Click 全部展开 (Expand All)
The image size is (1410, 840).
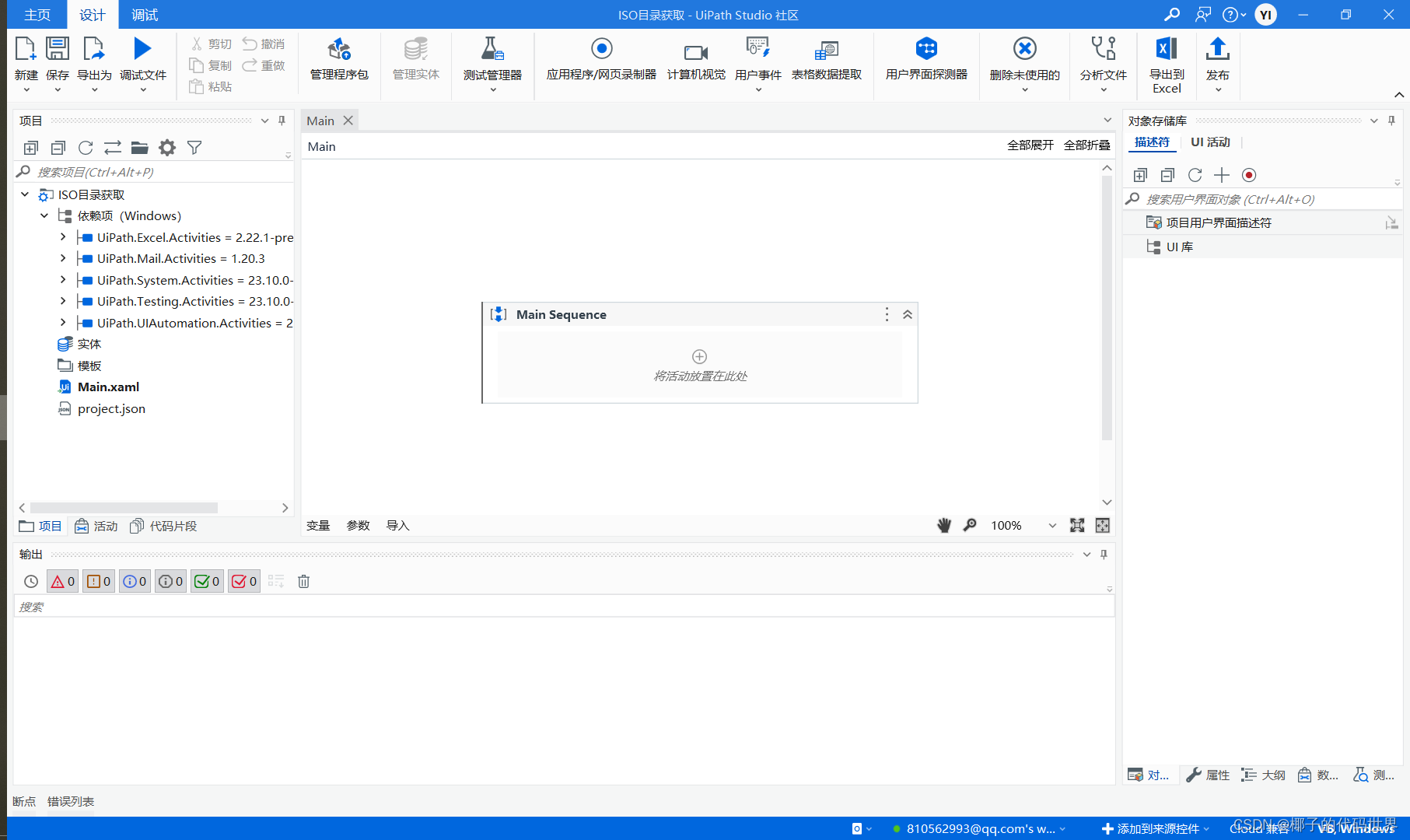pos(1030,145)
